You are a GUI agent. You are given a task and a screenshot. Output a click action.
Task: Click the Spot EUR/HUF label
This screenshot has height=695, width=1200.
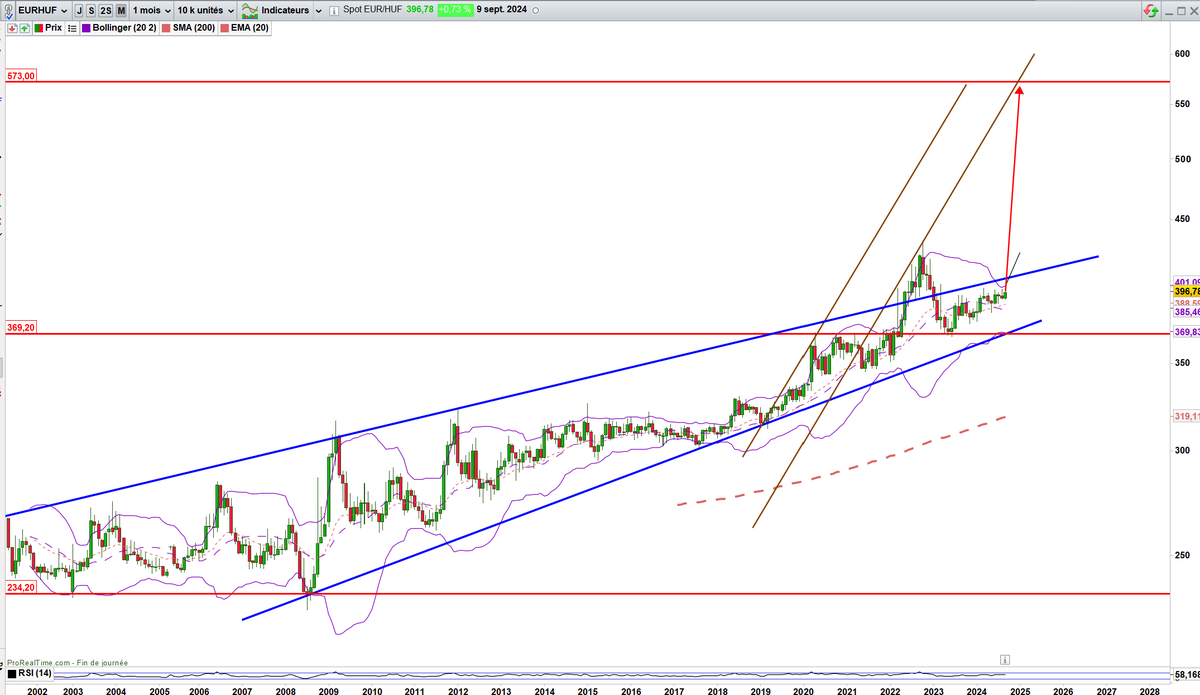(373, 9)
